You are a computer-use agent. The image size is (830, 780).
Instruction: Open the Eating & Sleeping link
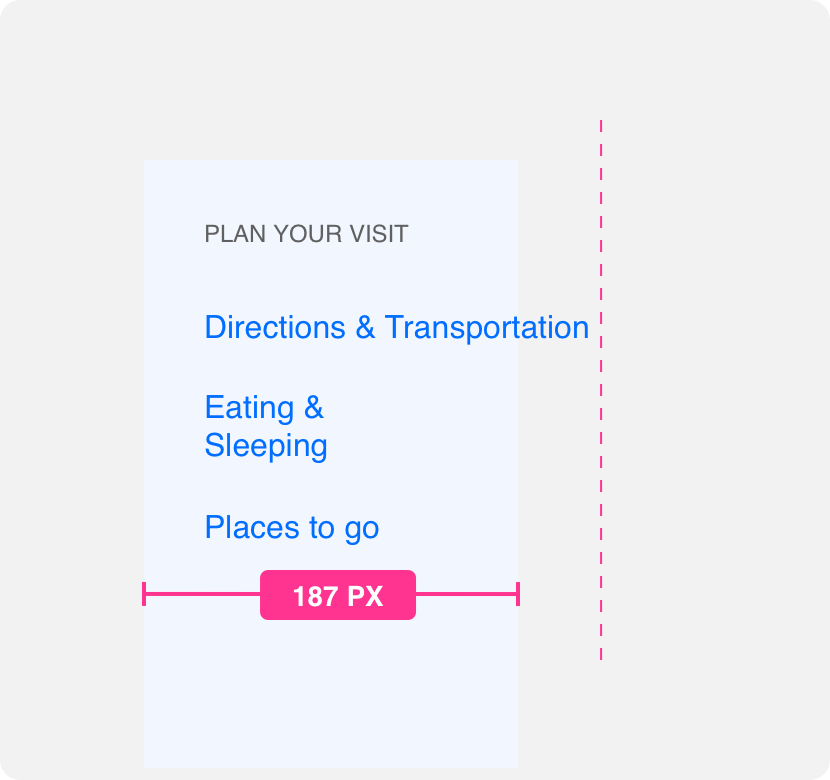[266, 427]
